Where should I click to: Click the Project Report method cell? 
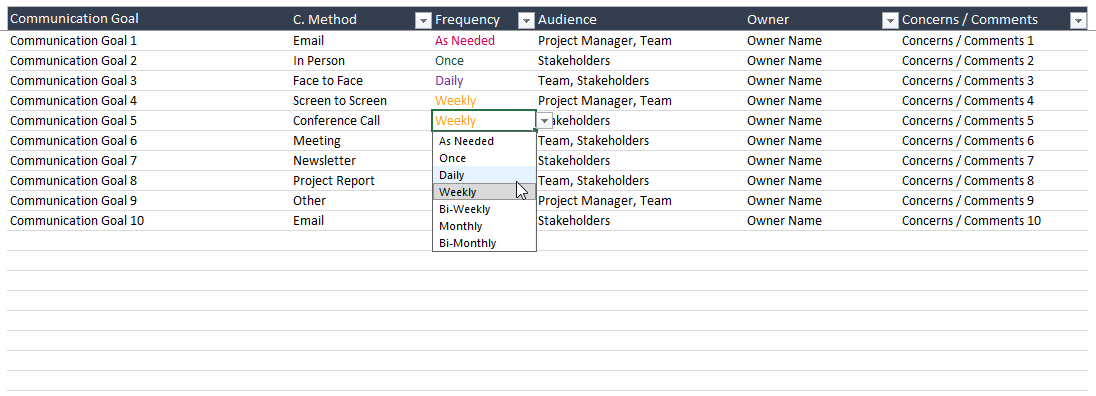coord(361,181)
